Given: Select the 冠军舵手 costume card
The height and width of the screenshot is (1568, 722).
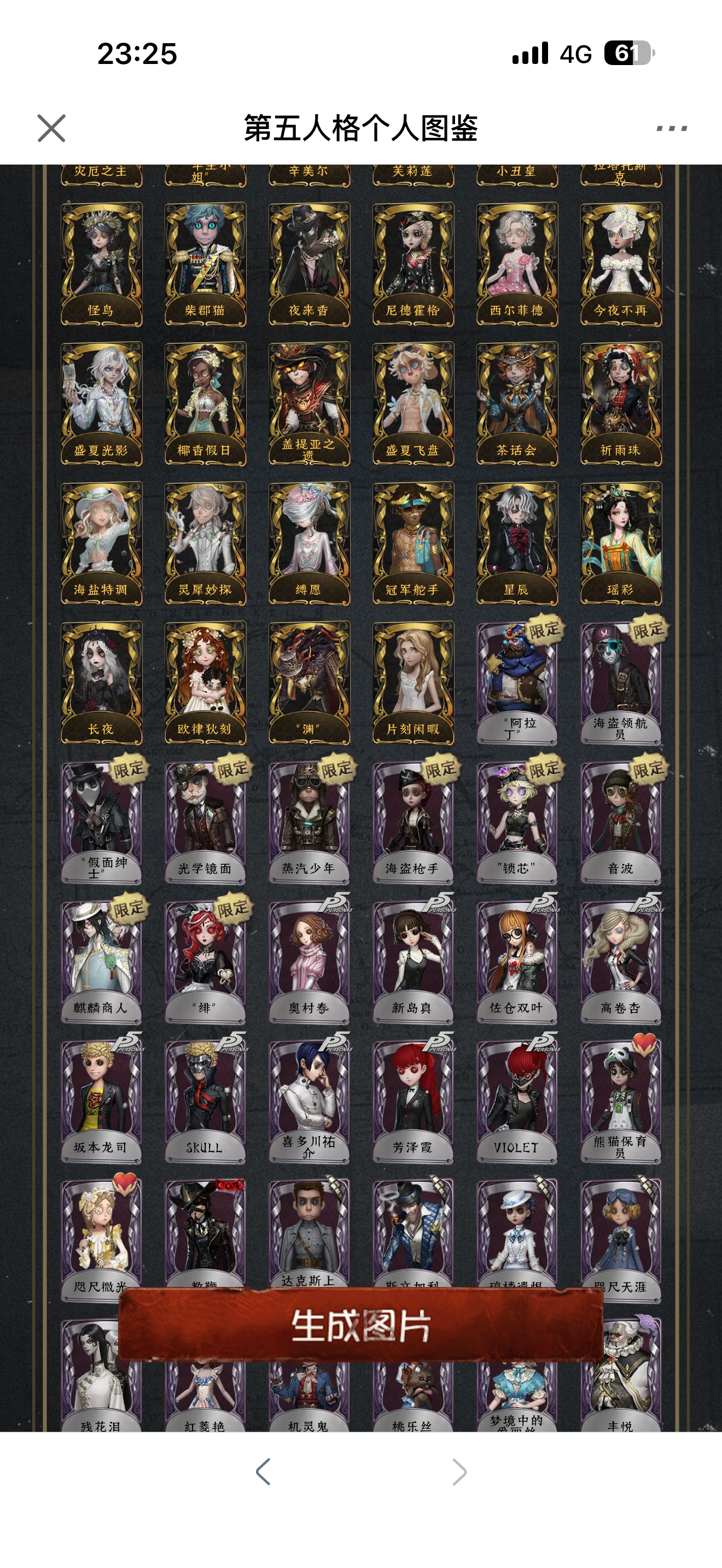Looking at the screenshot, I should pos(414,543).
